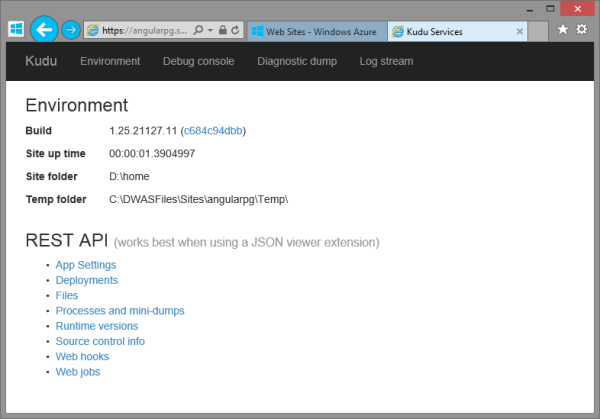Maximize the browser window
This screenshot has height=419, width=600.
[x=550, y=9]
